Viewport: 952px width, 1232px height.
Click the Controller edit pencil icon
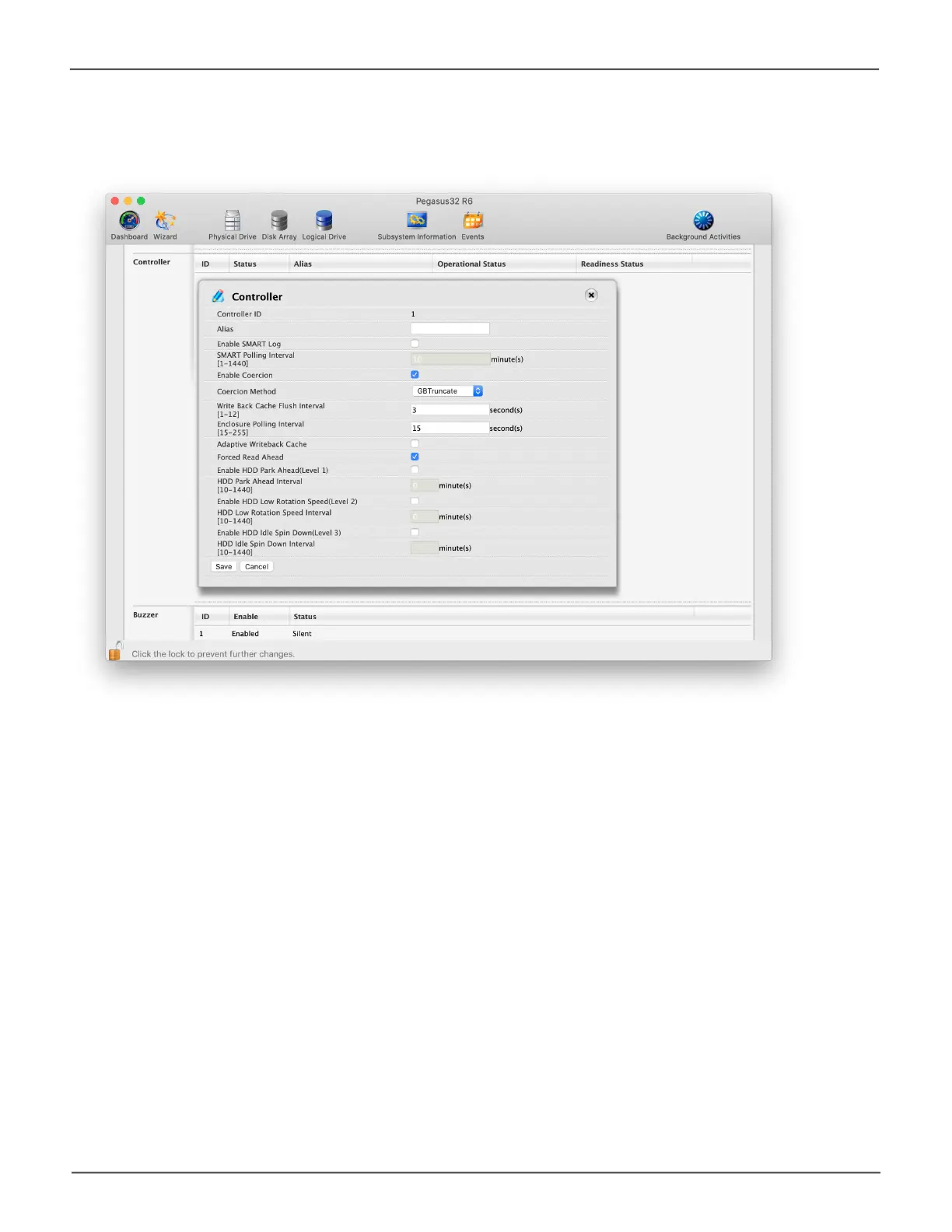218,296
